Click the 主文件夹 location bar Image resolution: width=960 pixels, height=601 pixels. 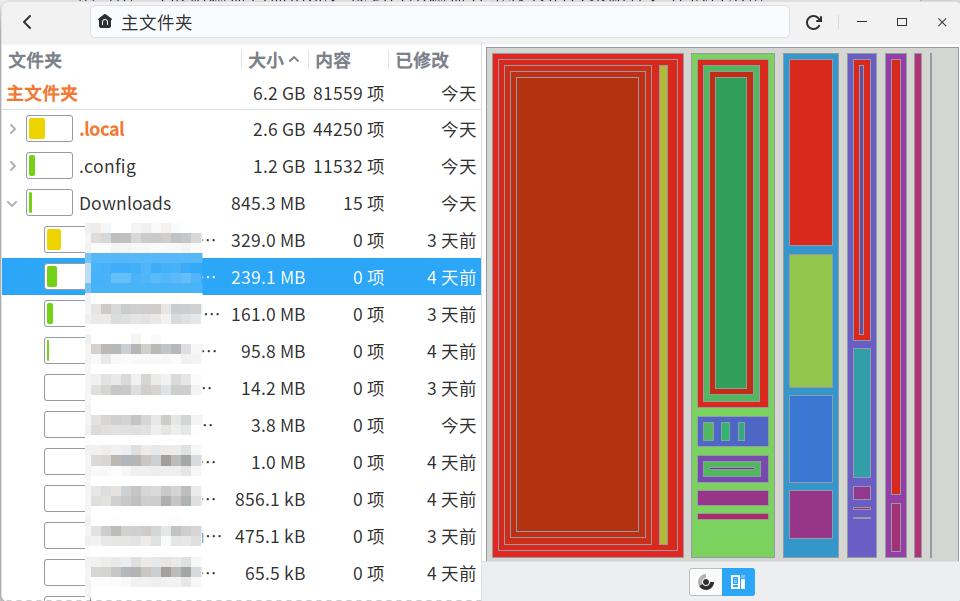click(440, 23)
